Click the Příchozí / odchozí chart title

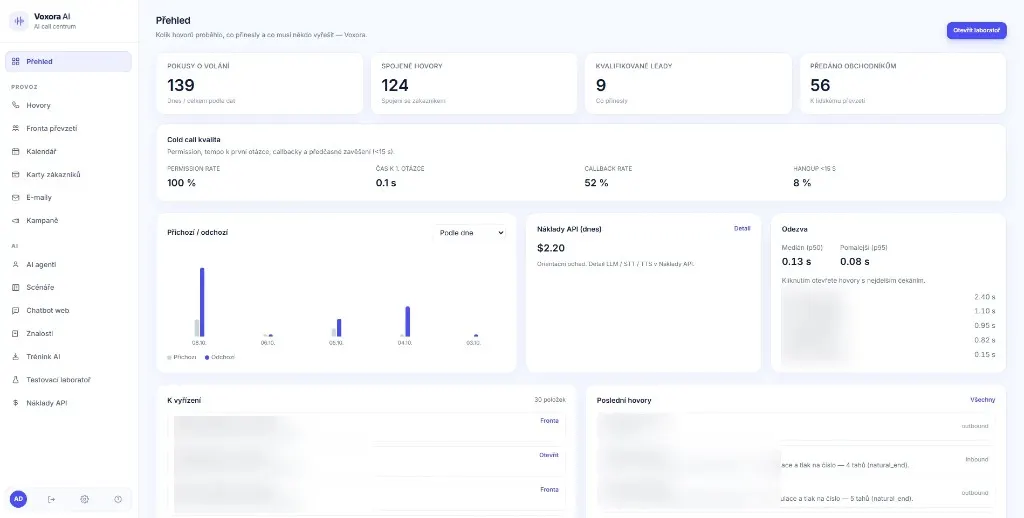pos(198,233)
